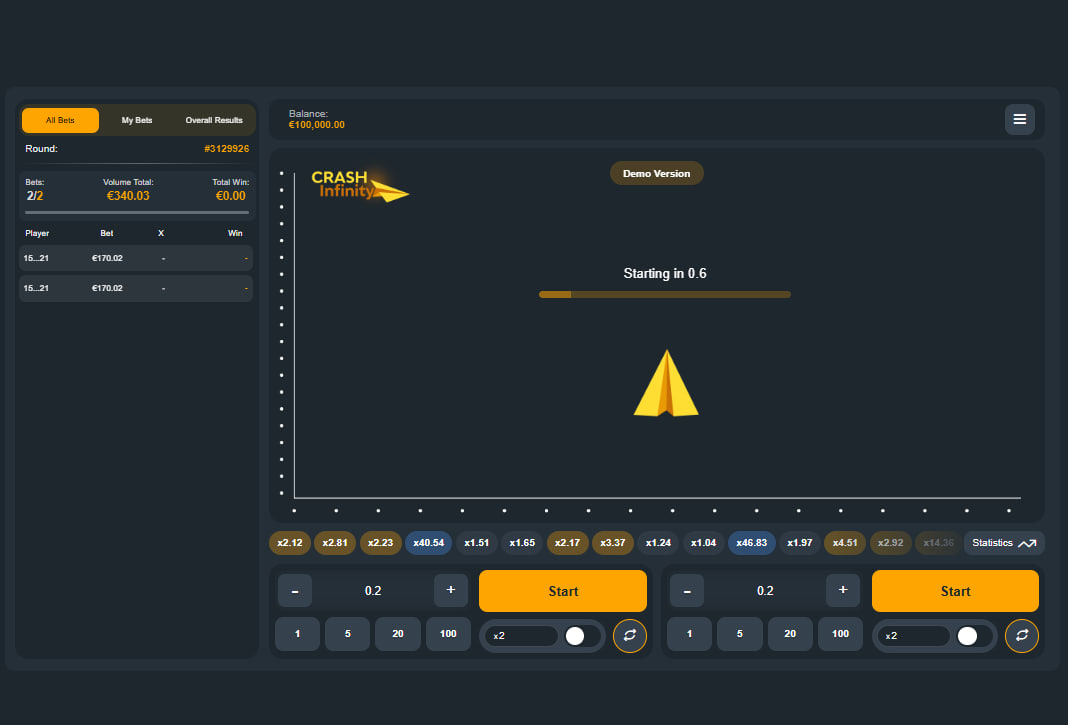Click the Crash Infinity logo

[x=360, y=185]
